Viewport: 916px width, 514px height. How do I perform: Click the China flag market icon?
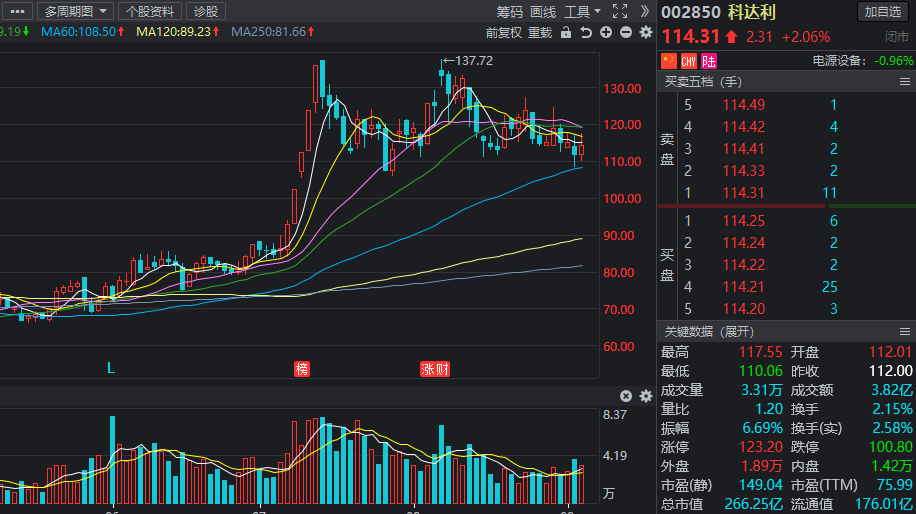[x=669, y=61]
